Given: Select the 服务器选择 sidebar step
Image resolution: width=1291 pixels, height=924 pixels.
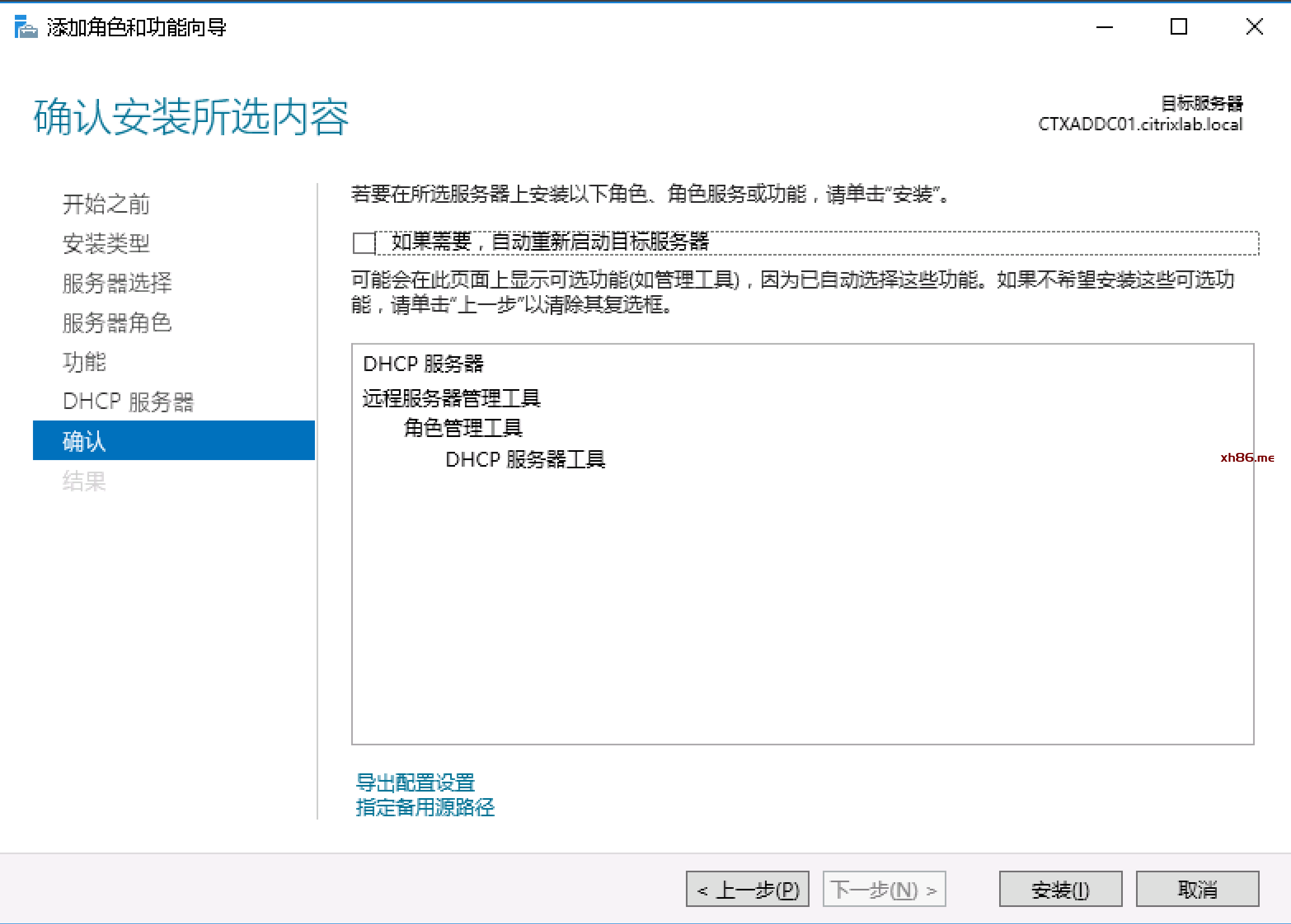Looking at the screenshot, I should coord(117,283).
